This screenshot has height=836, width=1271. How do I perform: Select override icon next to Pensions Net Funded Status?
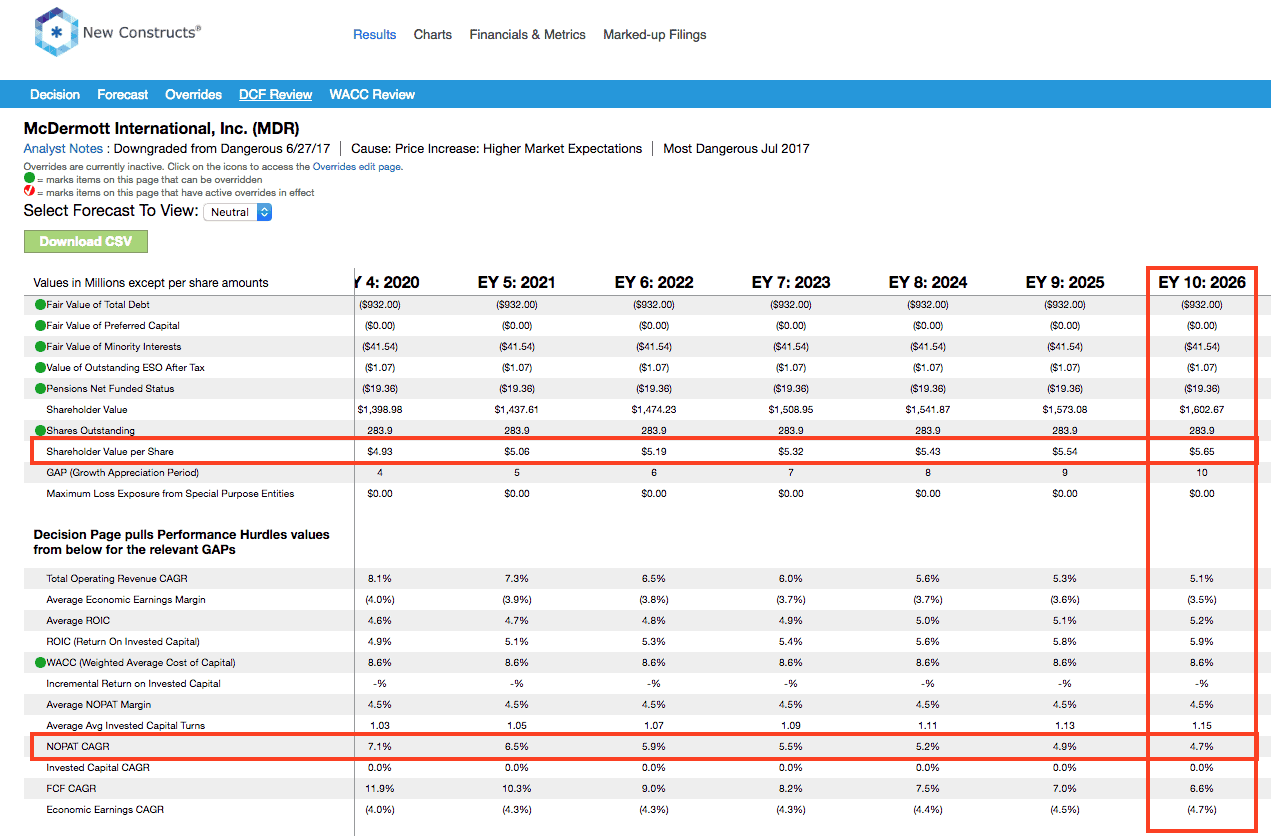[40, 389]
